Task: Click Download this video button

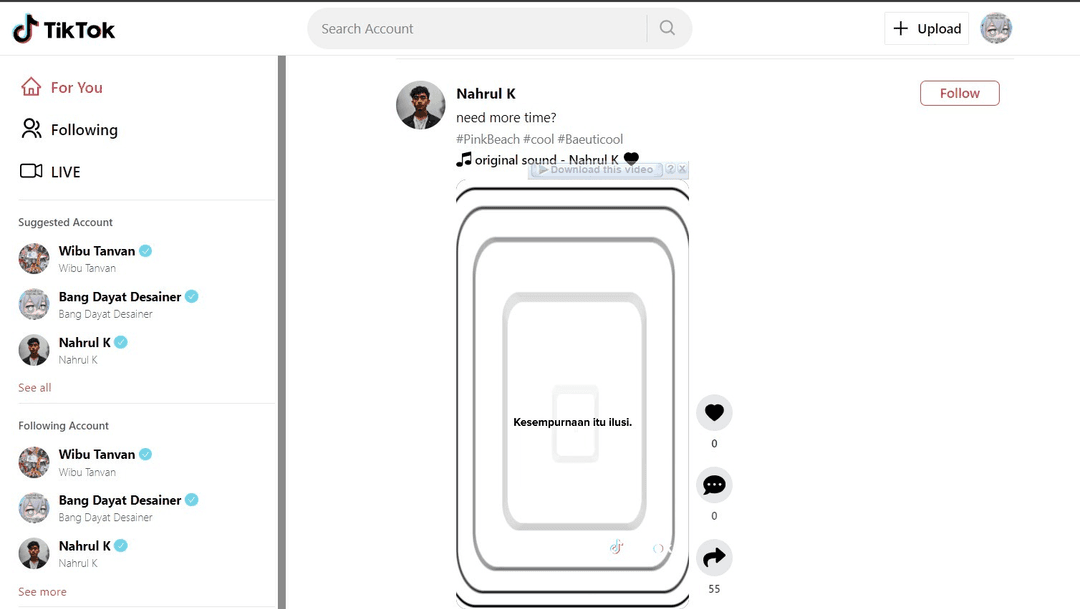Action: (x=596, y=170)
